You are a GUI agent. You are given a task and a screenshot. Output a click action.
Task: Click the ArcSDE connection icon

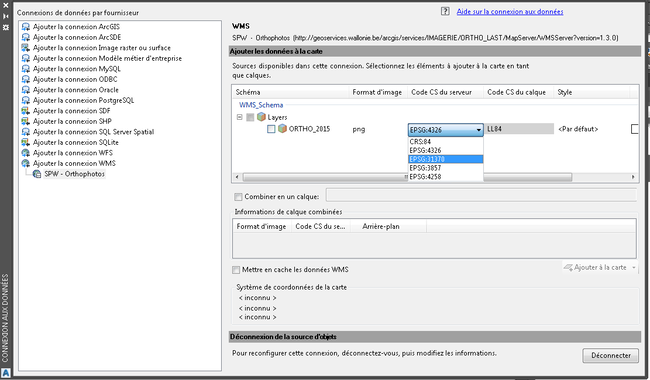tap(26, 37)
